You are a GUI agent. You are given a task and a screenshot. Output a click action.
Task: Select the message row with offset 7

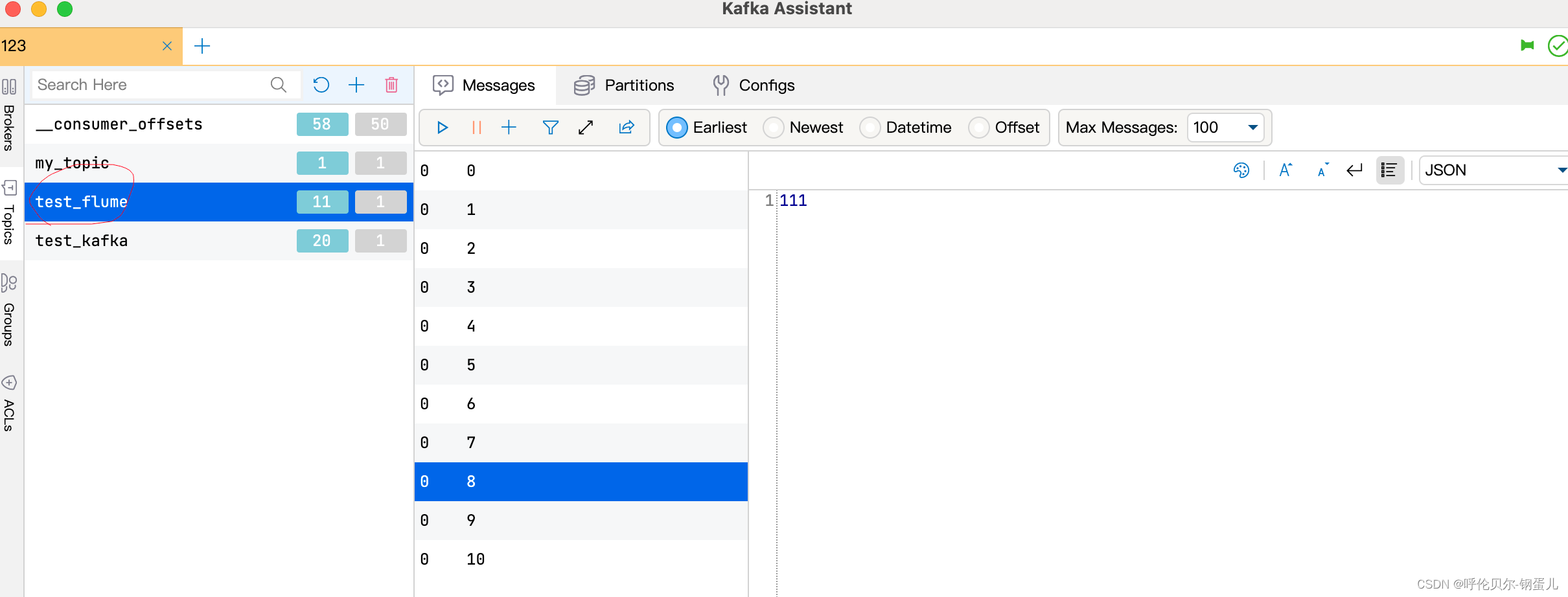(x=581, y=443)
